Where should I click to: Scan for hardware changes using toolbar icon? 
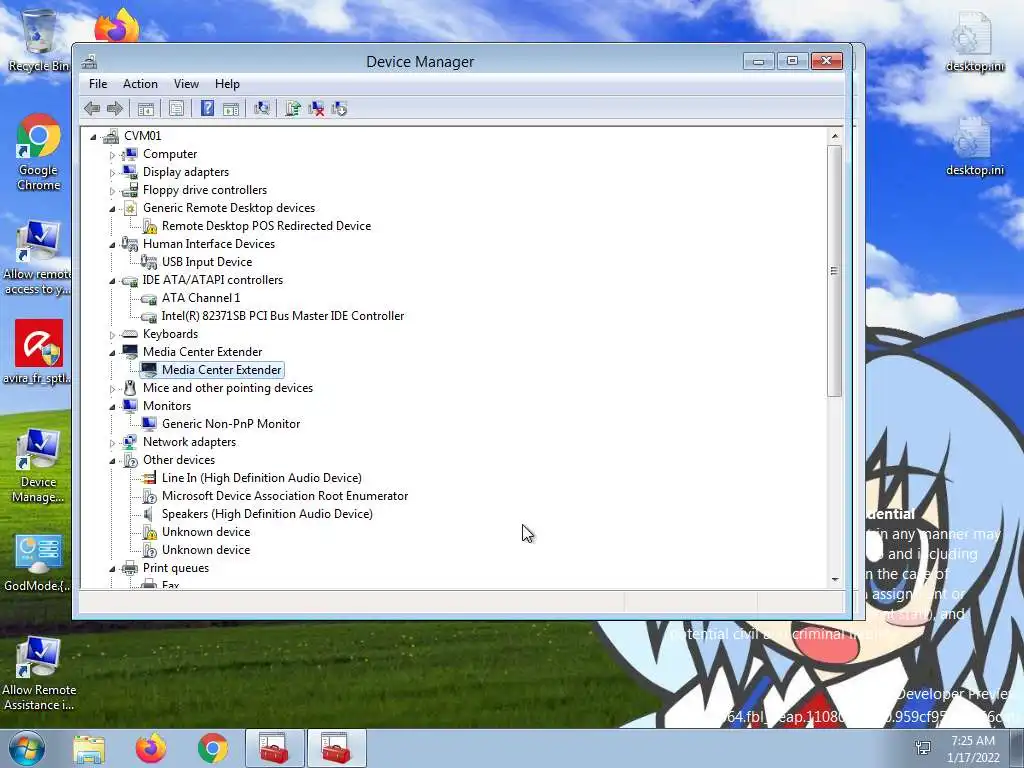click(262, 108)
